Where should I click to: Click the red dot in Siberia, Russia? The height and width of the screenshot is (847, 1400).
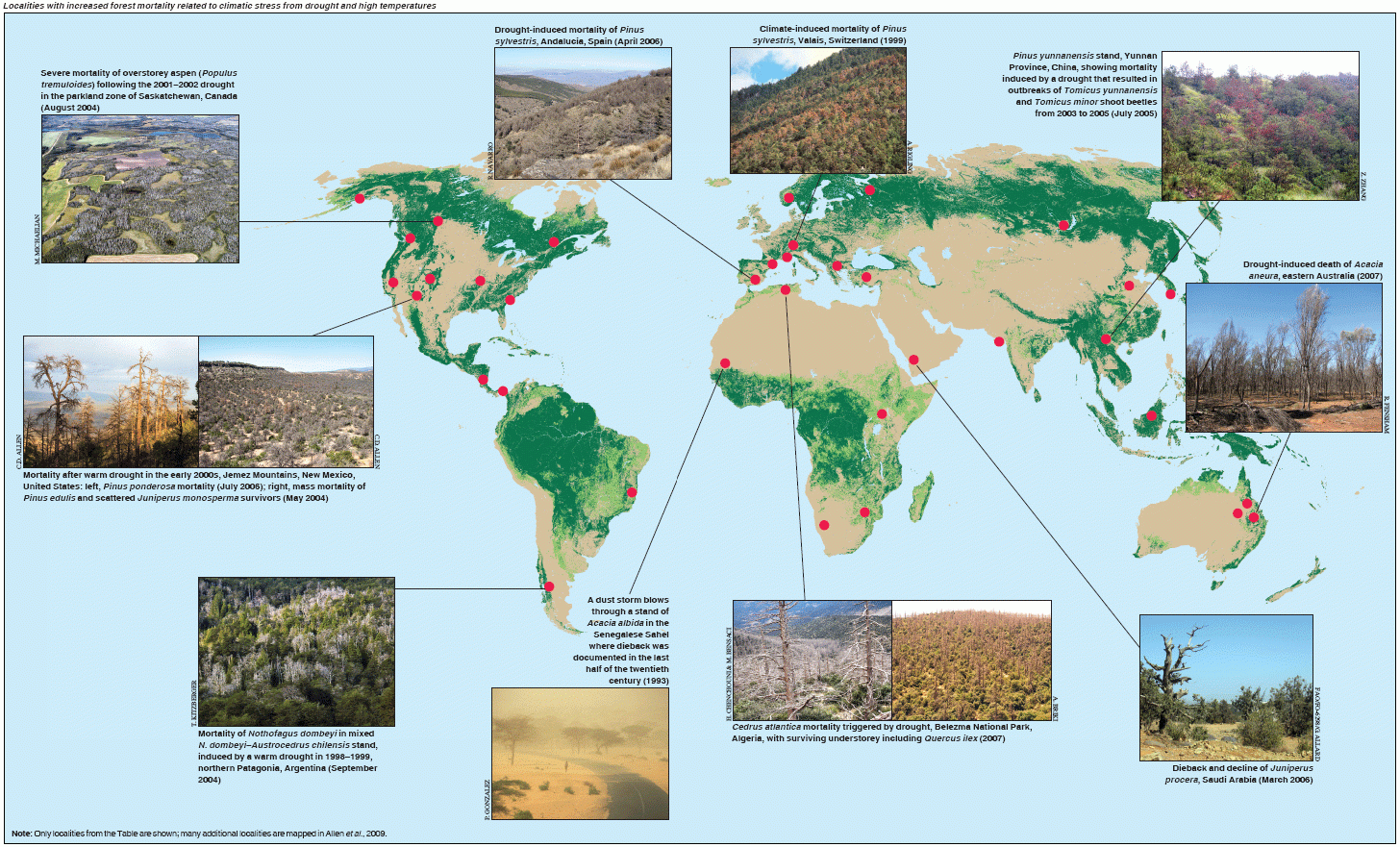[x=1064, y=225]
